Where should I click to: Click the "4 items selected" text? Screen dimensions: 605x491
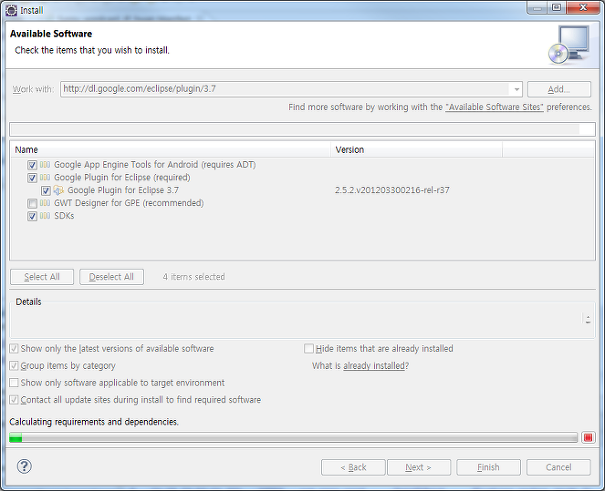[x=194, y=277]
